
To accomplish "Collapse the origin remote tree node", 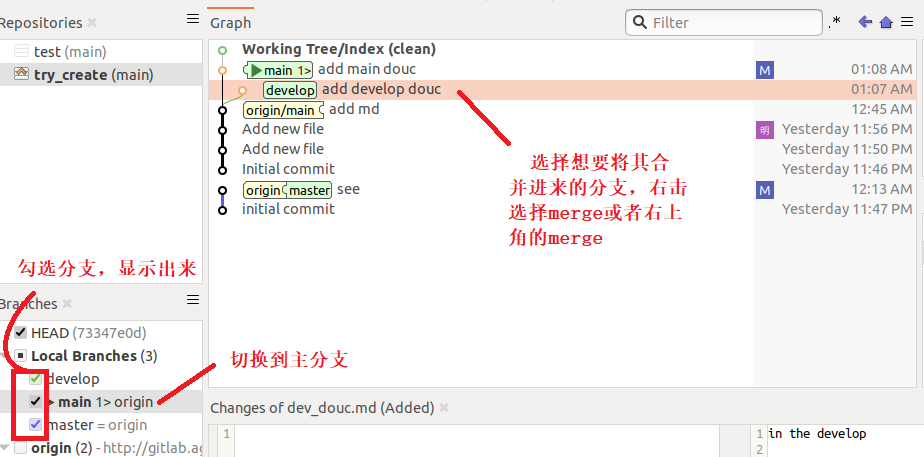I will click(x=5, y=447).
